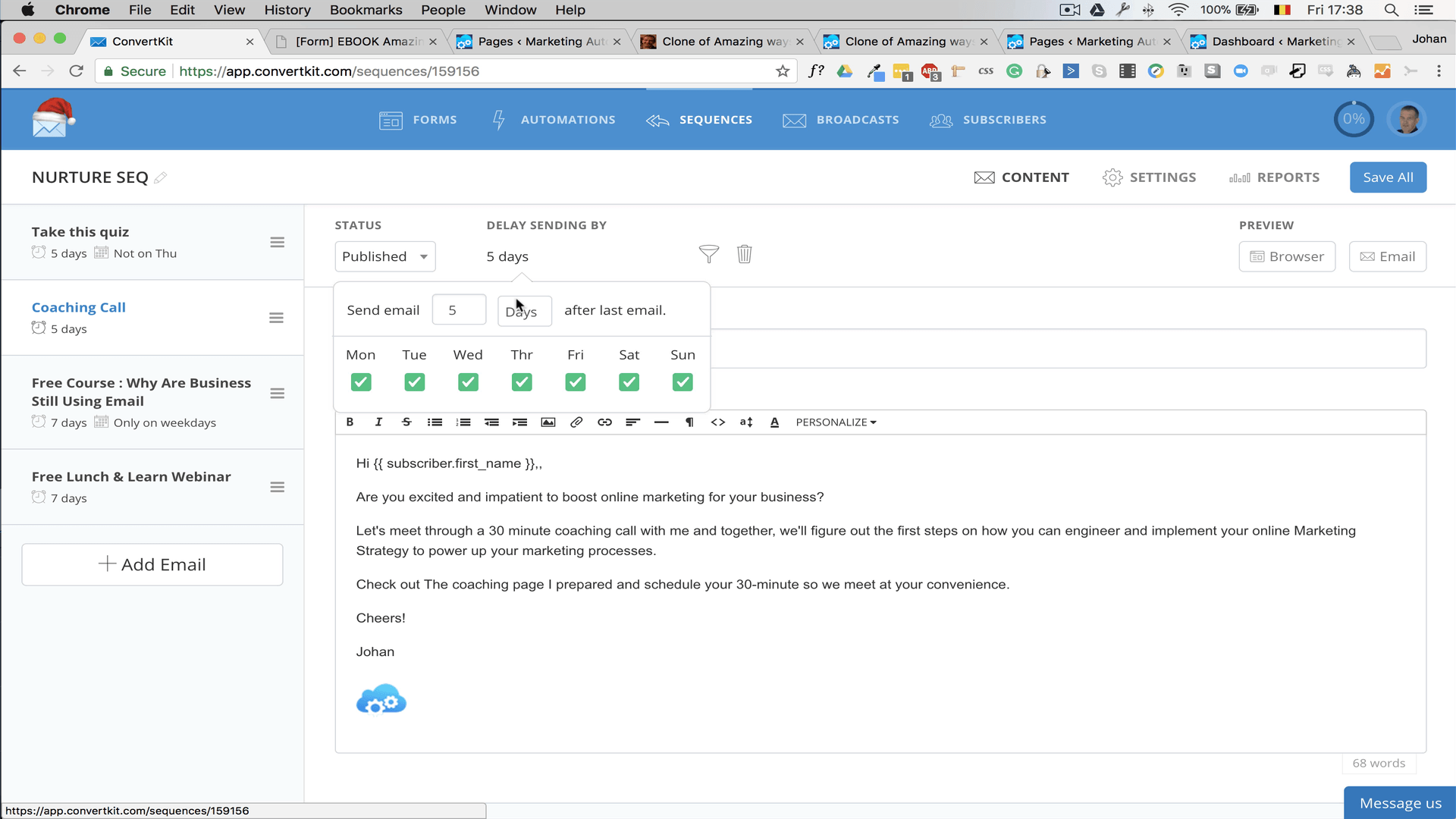Toggle Sunday sending day checkbox
Viewport: 1456px width, 819px height.
(683, 382)
